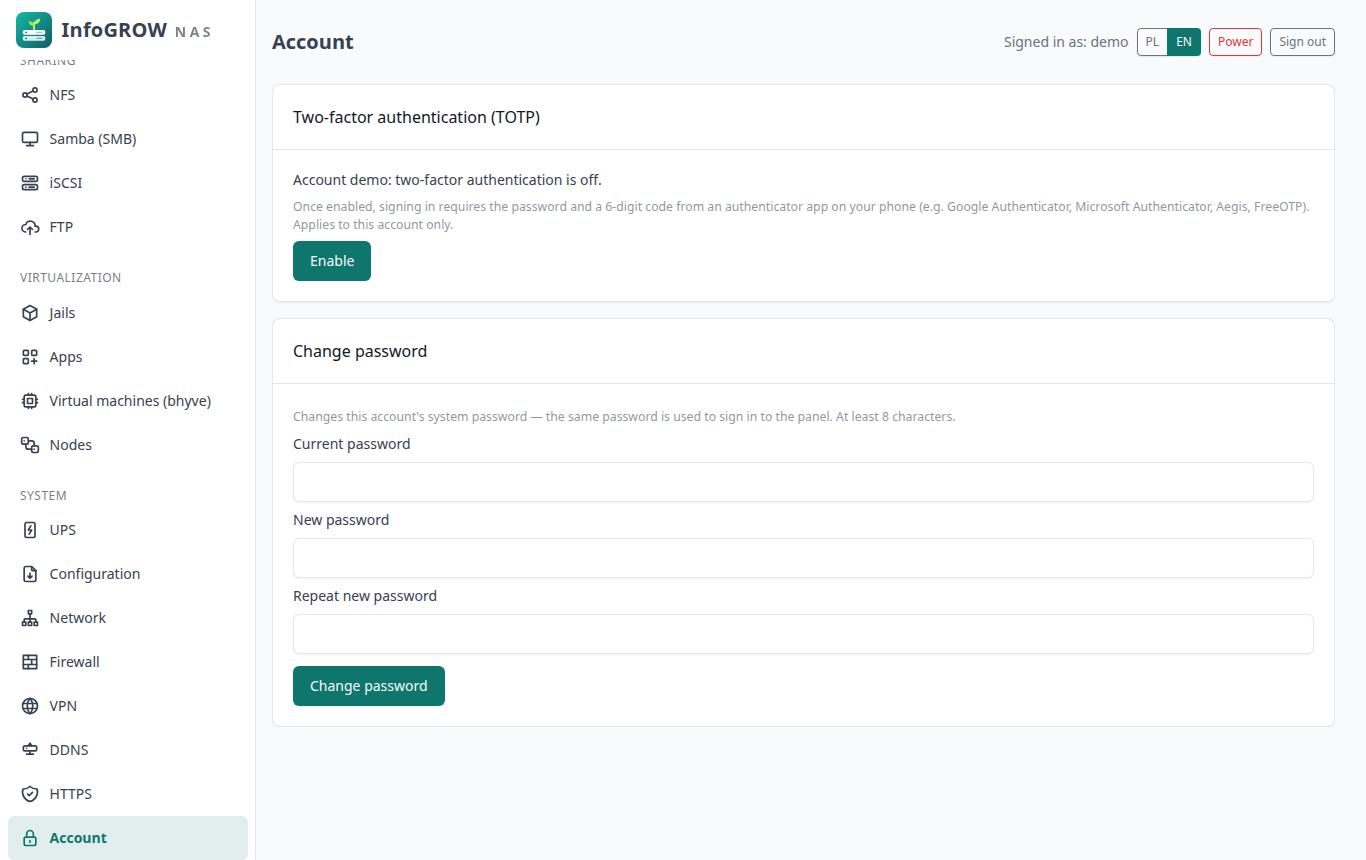The image size is (1366, 860).
Task: Click the 'Signed in as: demo' text
Action: tap(1066, 42)
